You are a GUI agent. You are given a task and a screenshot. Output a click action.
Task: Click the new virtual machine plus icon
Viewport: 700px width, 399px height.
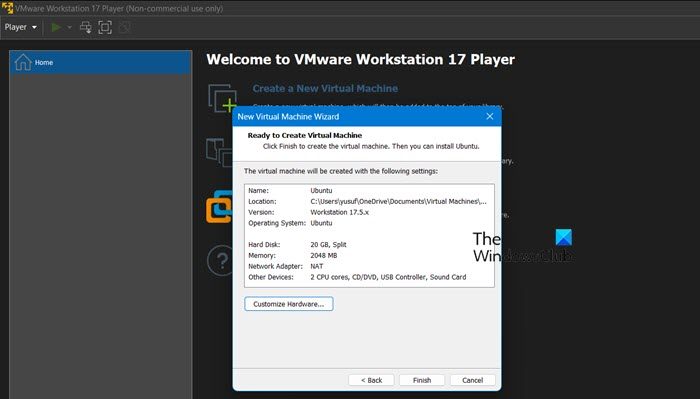point(222,98)
